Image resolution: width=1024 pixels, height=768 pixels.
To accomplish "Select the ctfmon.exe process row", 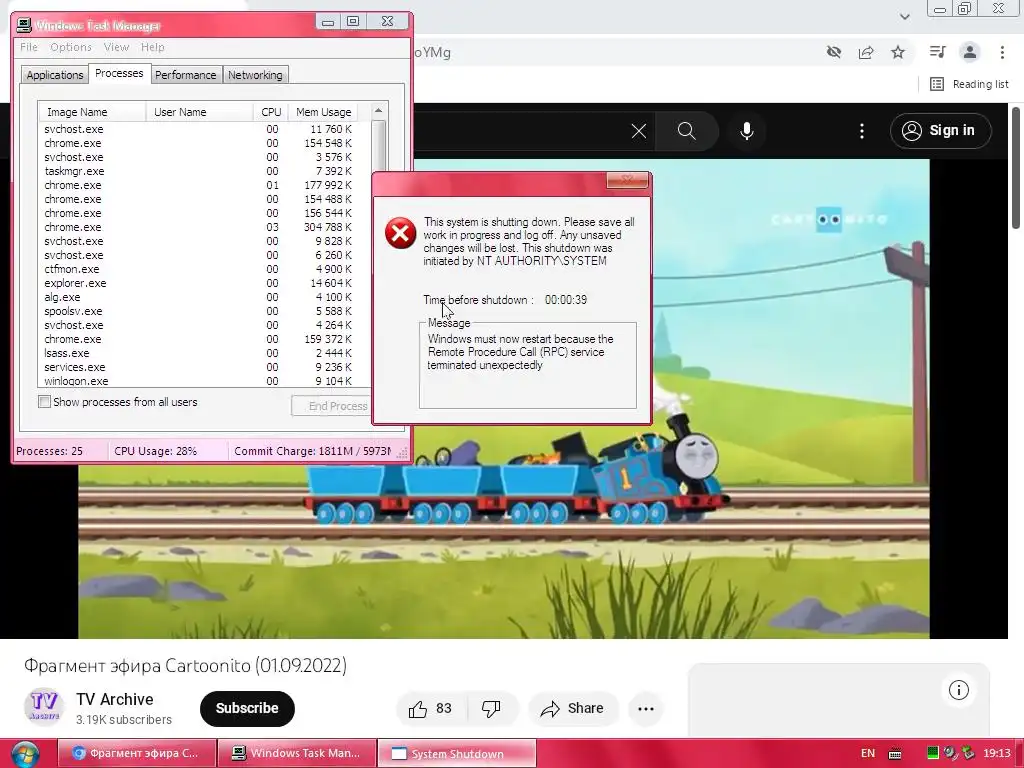I will pyautogui.click(x=204, y=269).
